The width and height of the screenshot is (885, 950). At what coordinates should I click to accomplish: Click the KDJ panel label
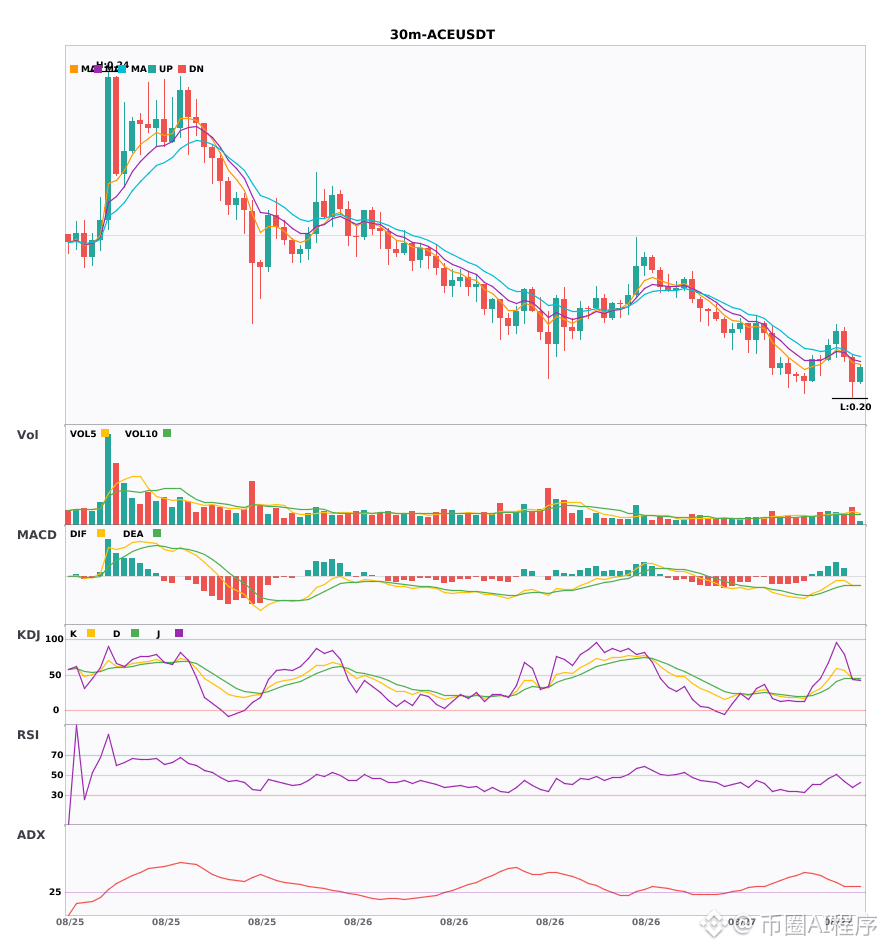coord(28,635)
